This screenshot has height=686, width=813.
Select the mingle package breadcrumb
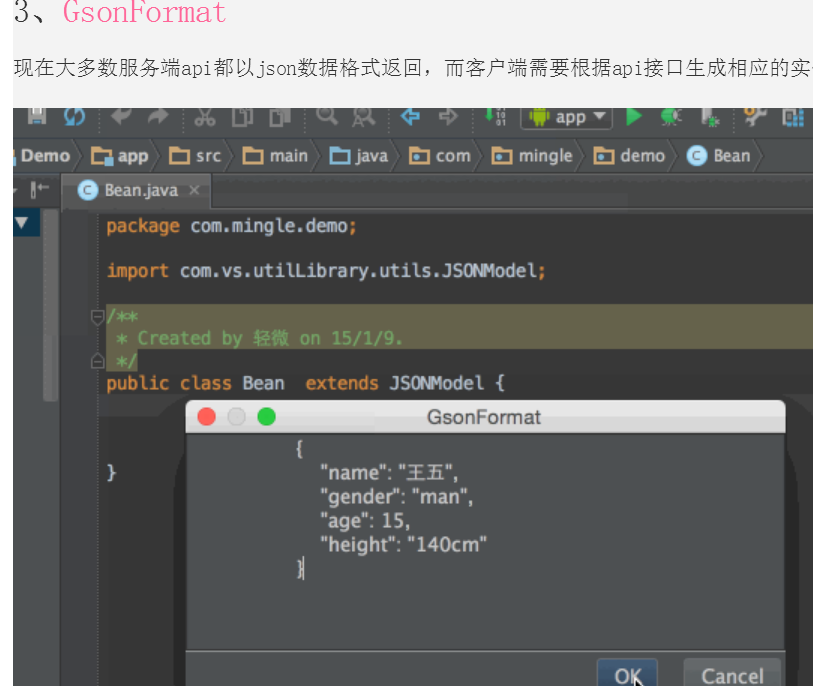(x=532, y=156)
